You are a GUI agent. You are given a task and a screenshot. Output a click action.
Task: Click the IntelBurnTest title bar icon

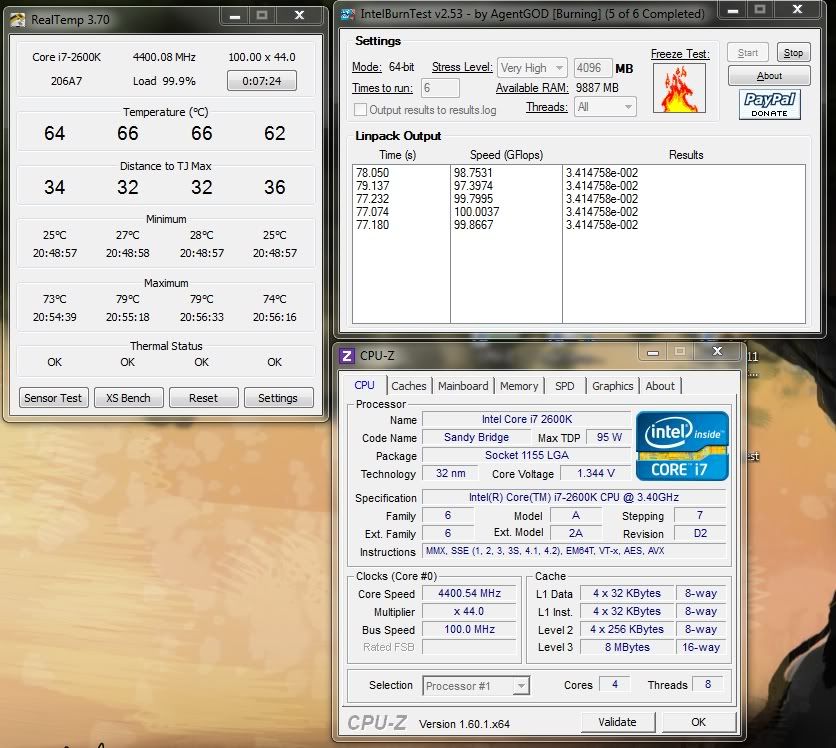point(348,14)
